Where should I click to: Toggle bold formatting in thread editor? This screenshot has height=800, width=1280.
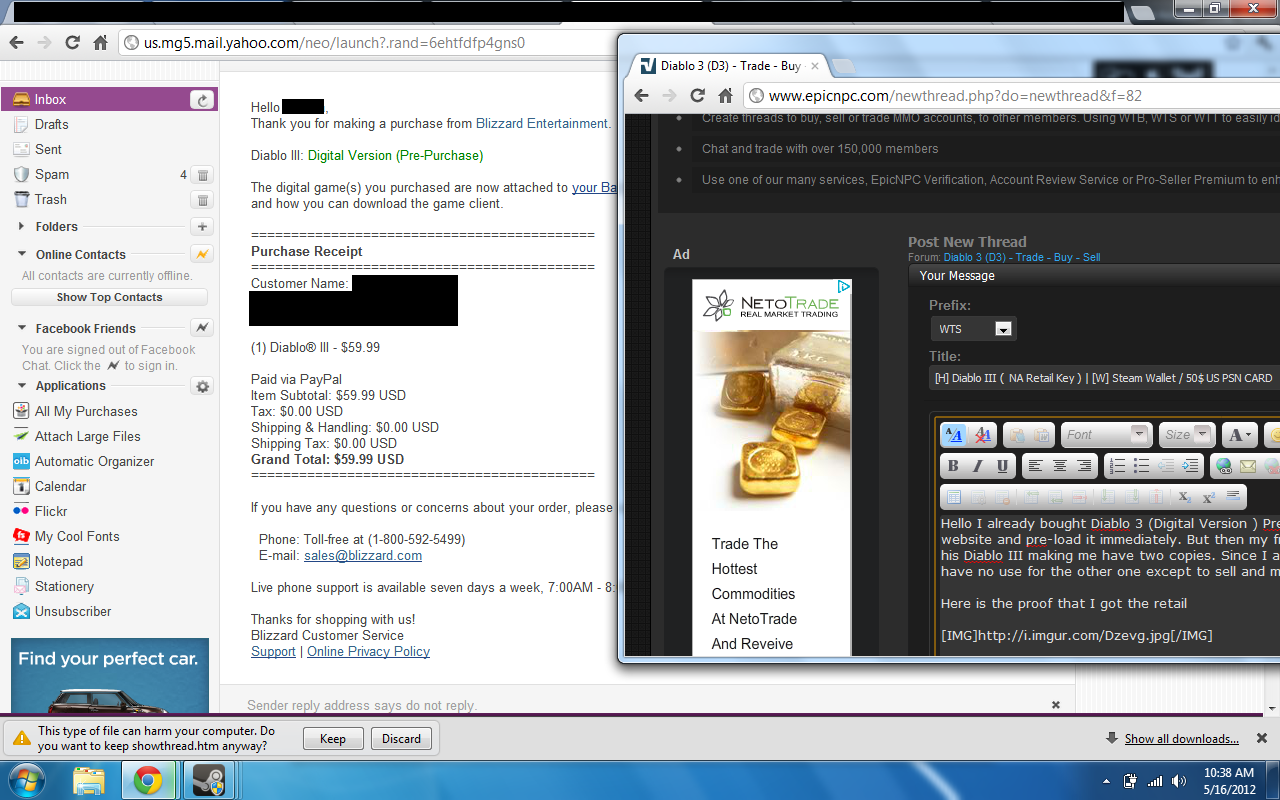(x=953, y=466)
